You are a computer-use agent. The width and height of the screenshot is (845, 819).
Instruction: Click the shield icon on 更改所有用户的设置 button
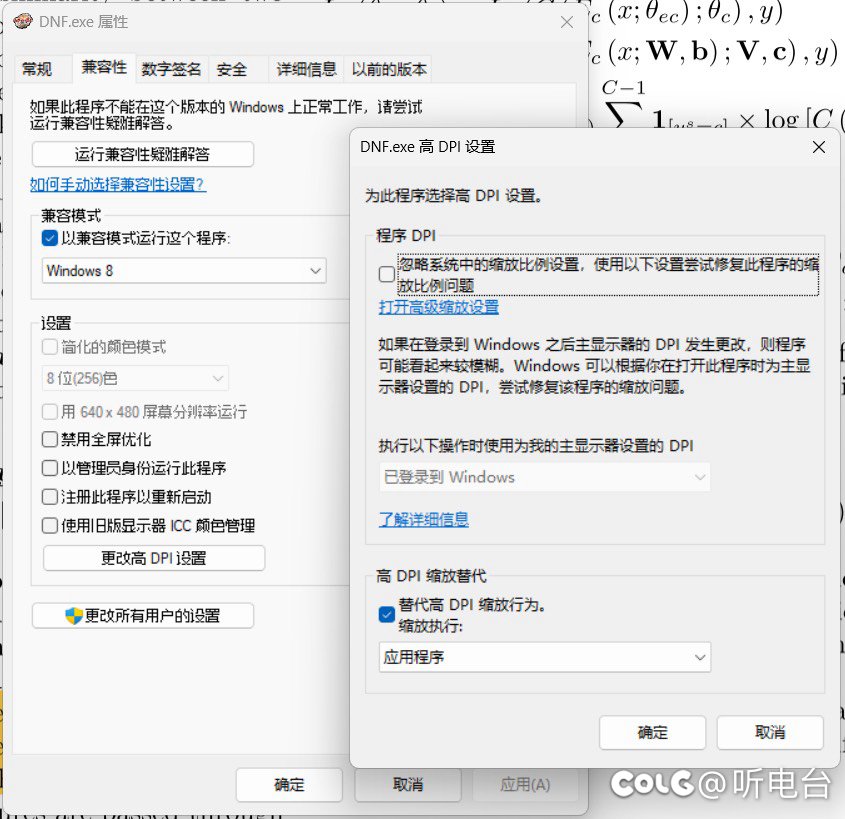point(73,615)
